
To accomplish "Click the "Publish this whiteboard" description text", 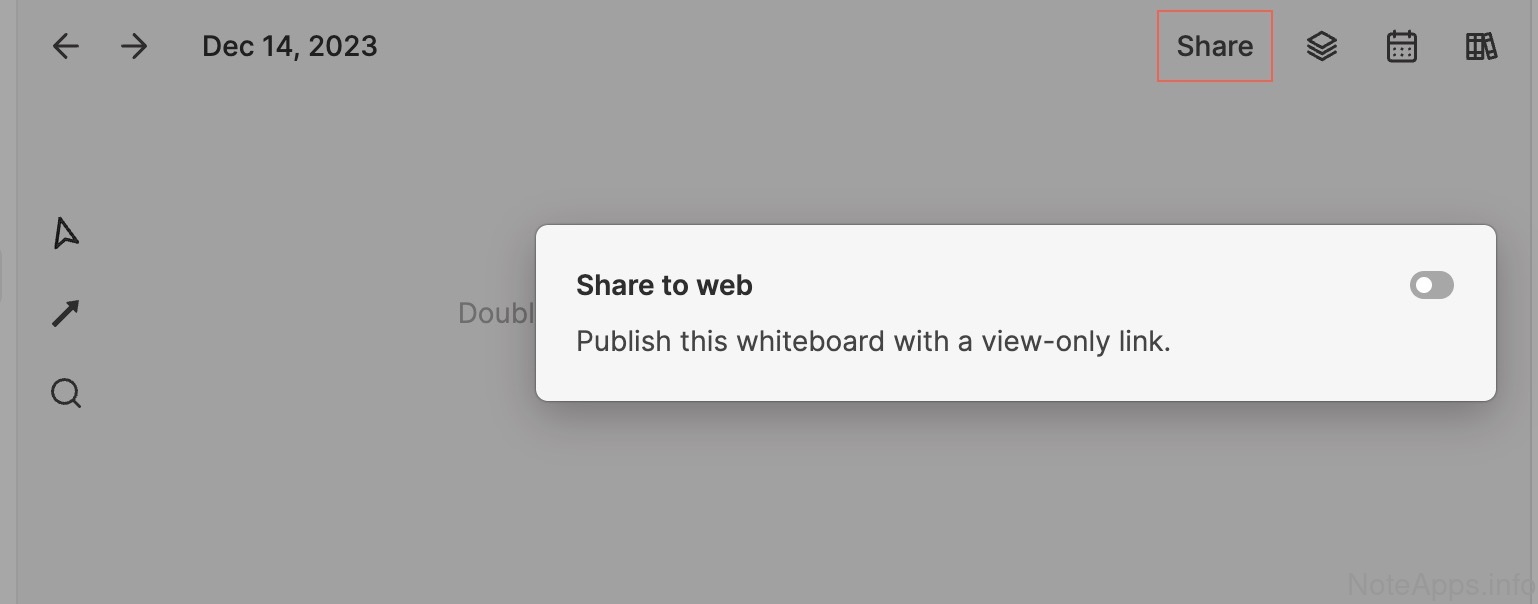I will tap(873, 342).
